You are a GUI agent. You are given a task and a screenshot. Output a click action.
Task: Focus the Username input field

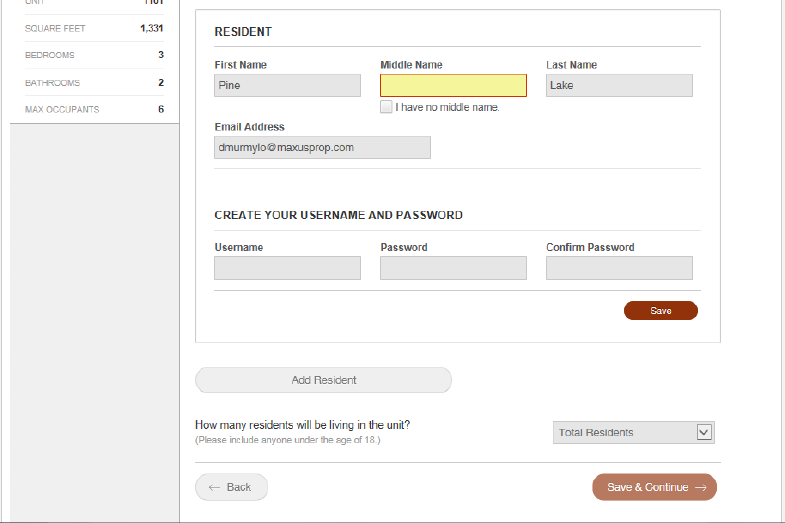point(287,268)
